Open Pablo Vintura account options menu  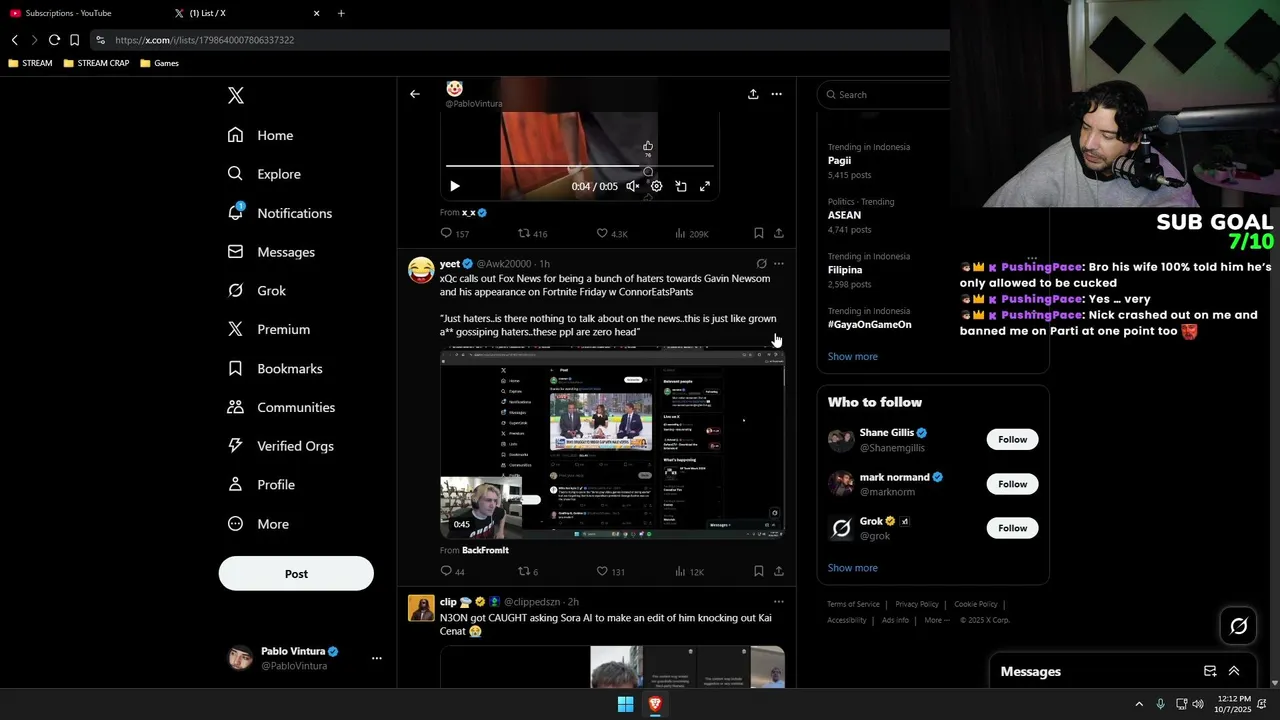[376, 658]
